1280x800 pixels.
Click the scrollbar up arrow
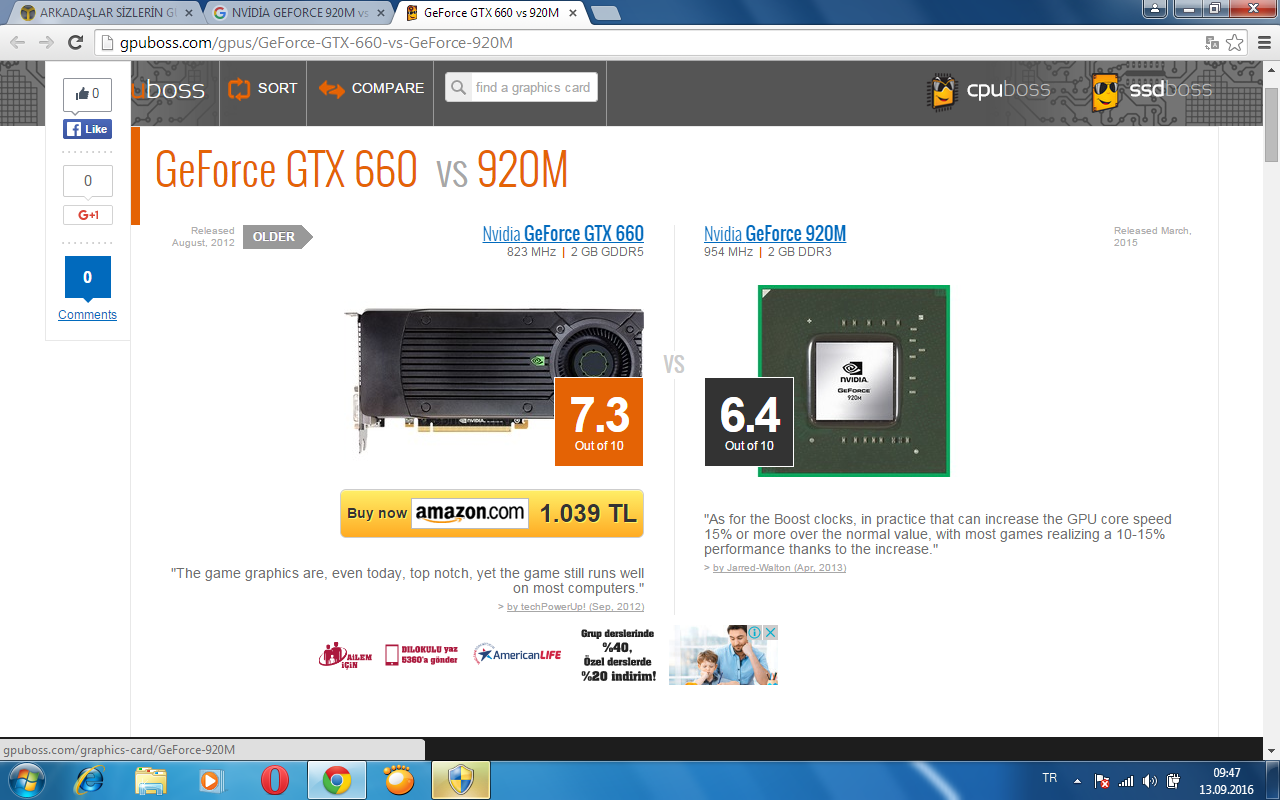(x=1271, y=69)
